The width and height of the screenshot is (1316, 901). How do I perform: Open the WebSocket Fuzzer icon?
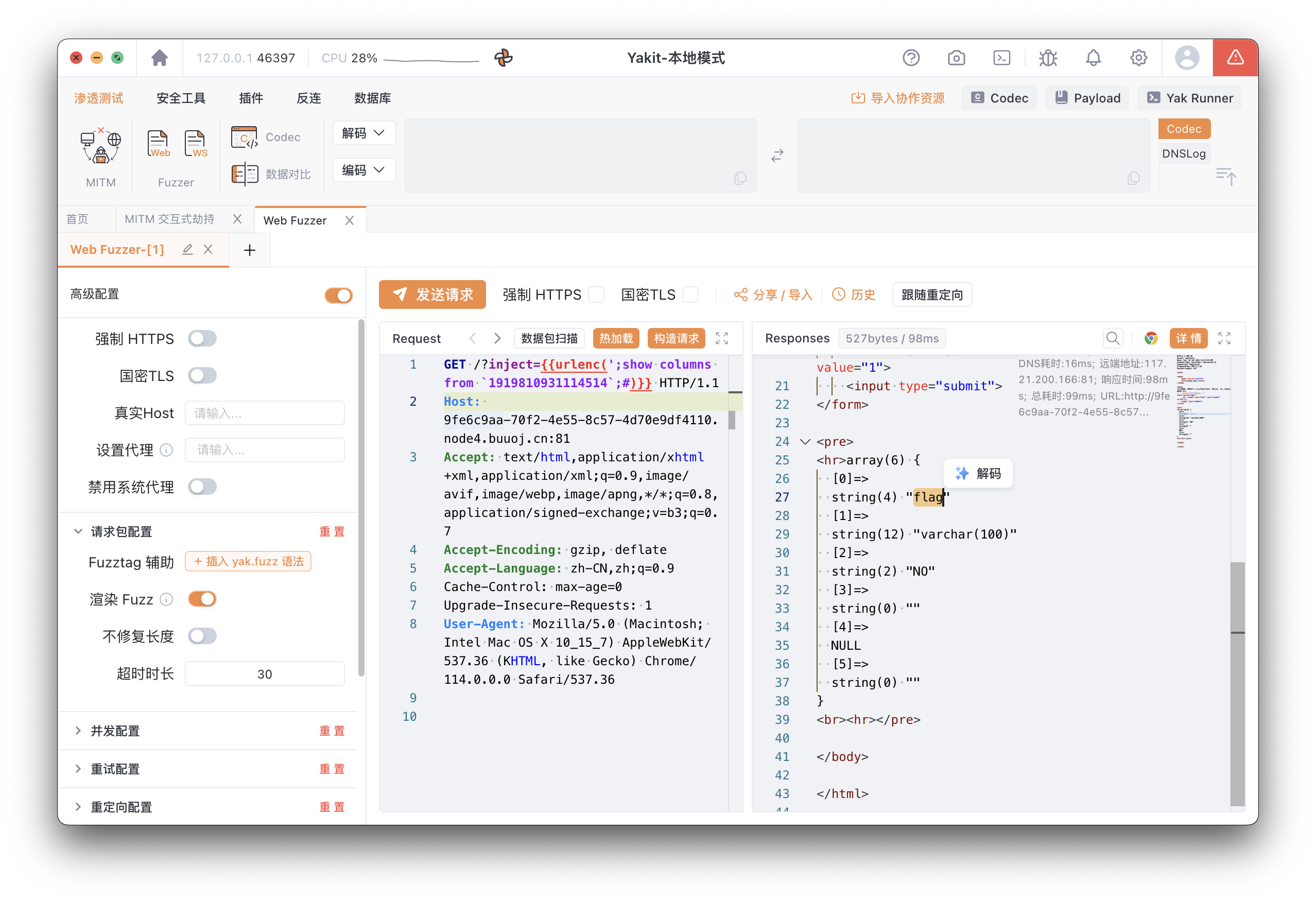195,143
